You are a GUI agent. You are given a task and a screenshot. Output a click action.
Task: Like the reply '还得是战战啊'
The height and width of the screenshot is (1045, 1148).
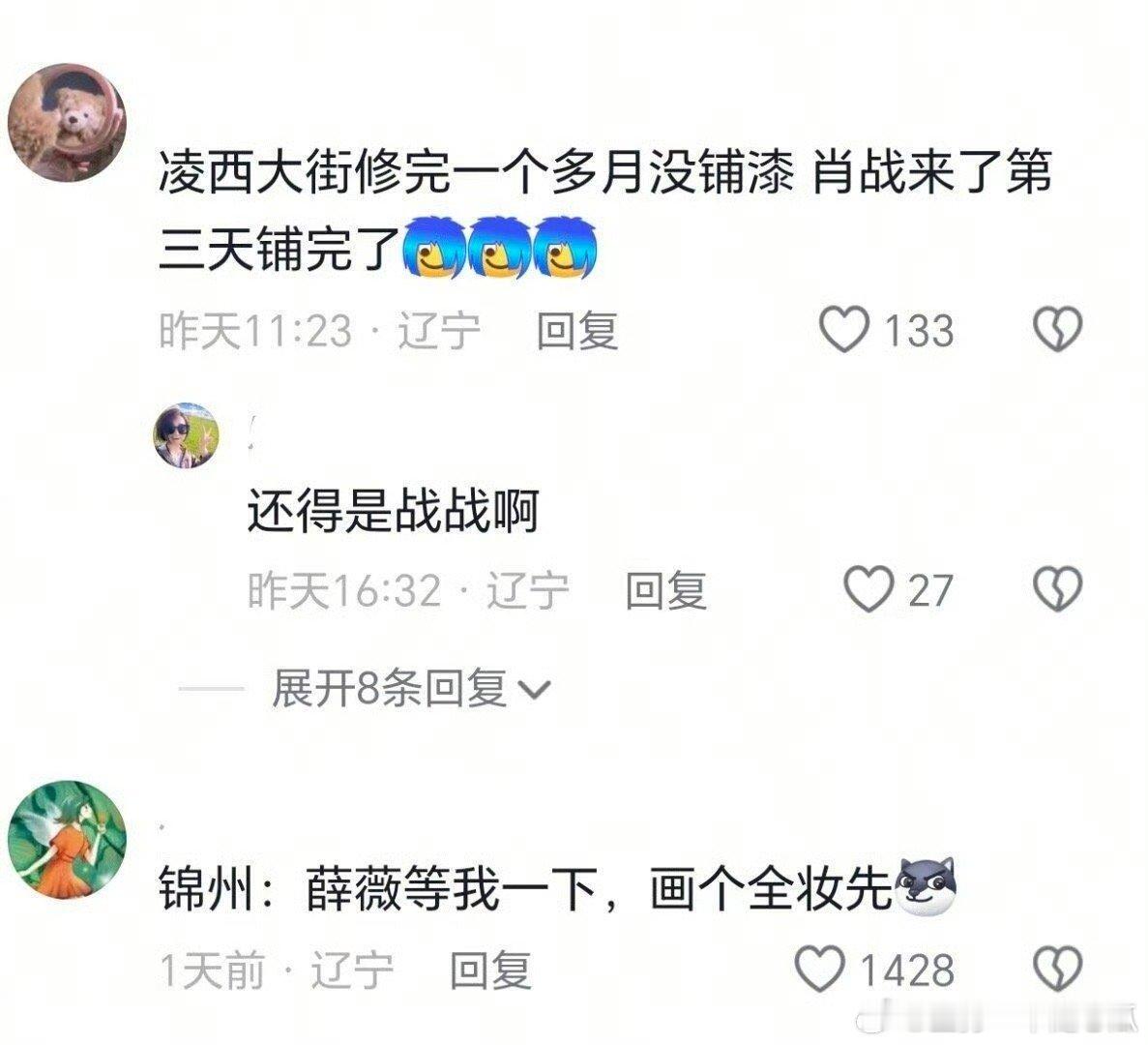869,588
